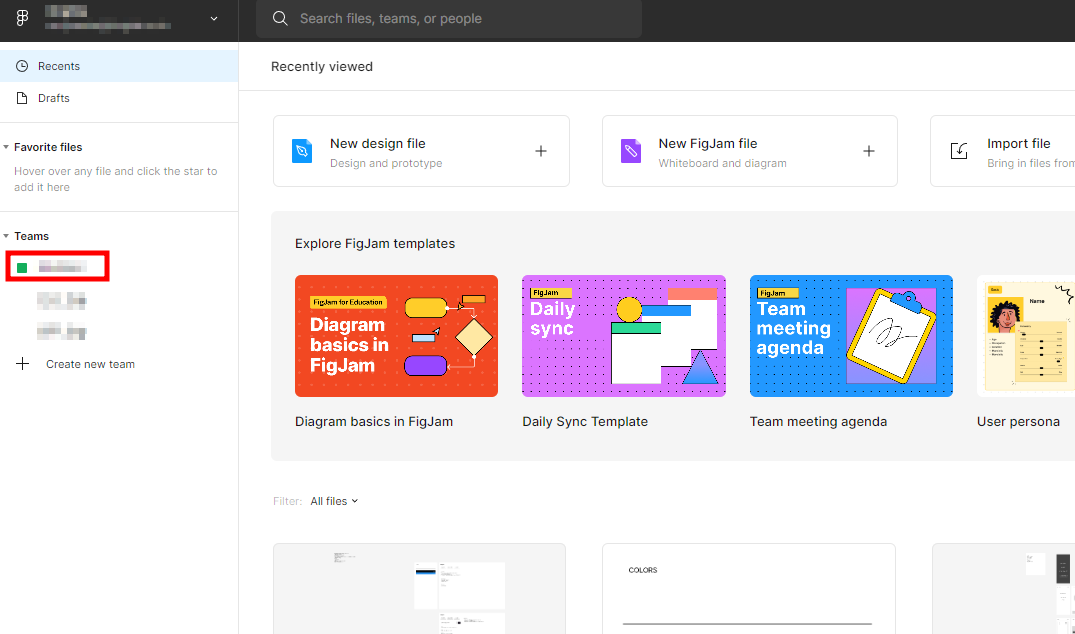Image resolution: width=1075 pixels, height=634 pixels.
Task: Click the Import file card
Action: [1002, 151]
